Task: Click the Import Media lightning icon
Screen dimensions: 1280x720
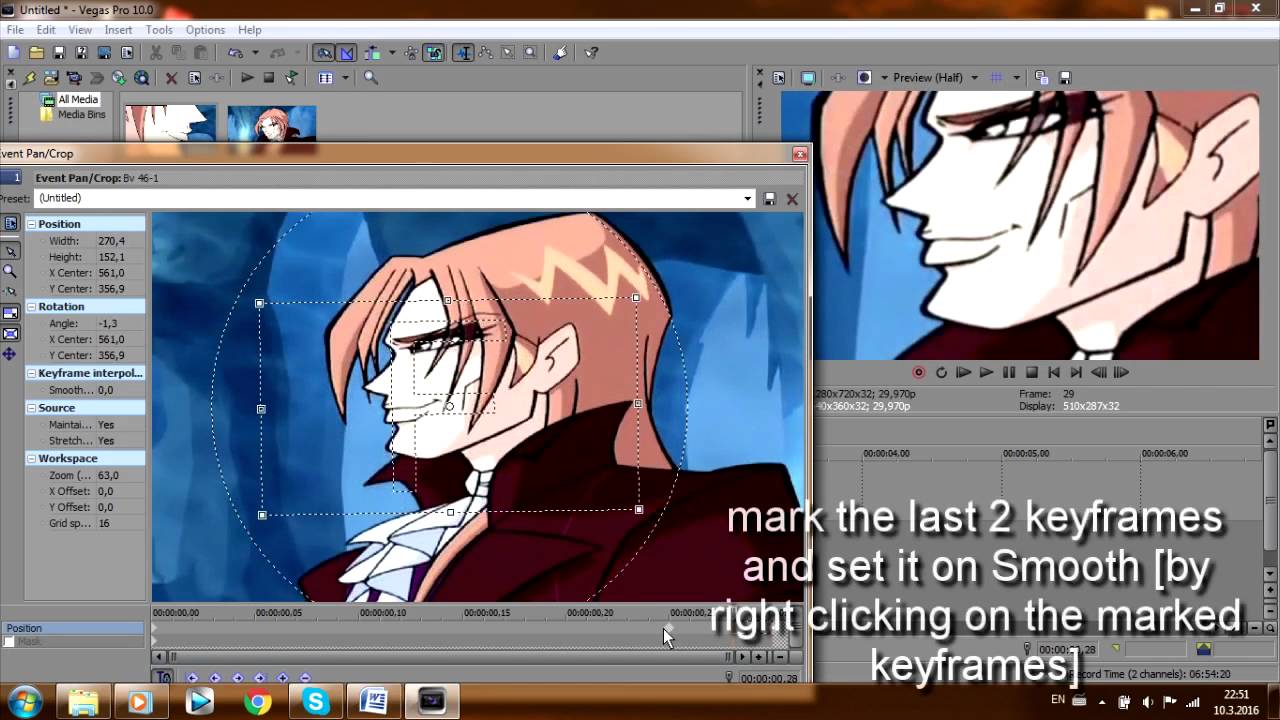Action: pos(30,77)
